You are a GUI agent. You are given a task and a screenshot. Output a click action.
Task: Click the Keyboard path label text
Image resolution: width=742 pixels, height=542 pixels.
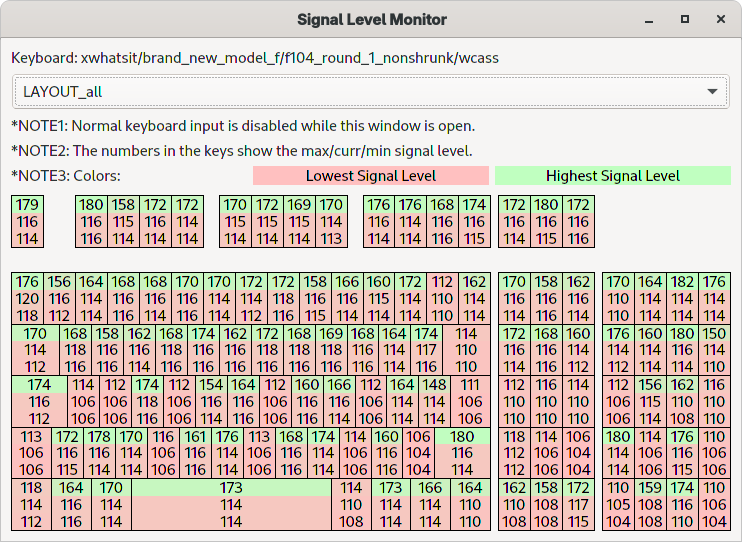[255, 58]
